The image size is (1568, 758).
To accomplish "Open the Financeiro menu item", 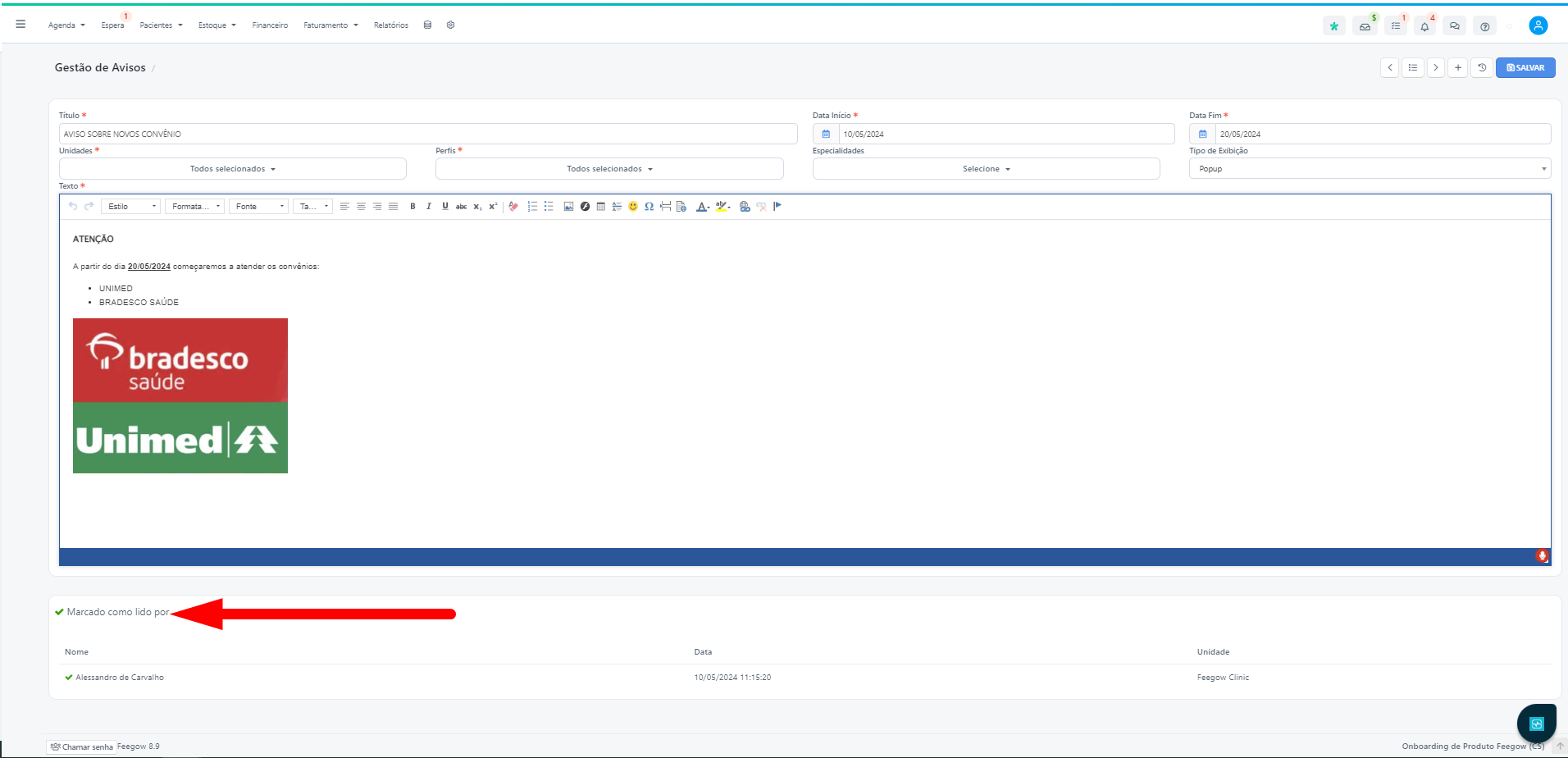I will pos(270,25).
